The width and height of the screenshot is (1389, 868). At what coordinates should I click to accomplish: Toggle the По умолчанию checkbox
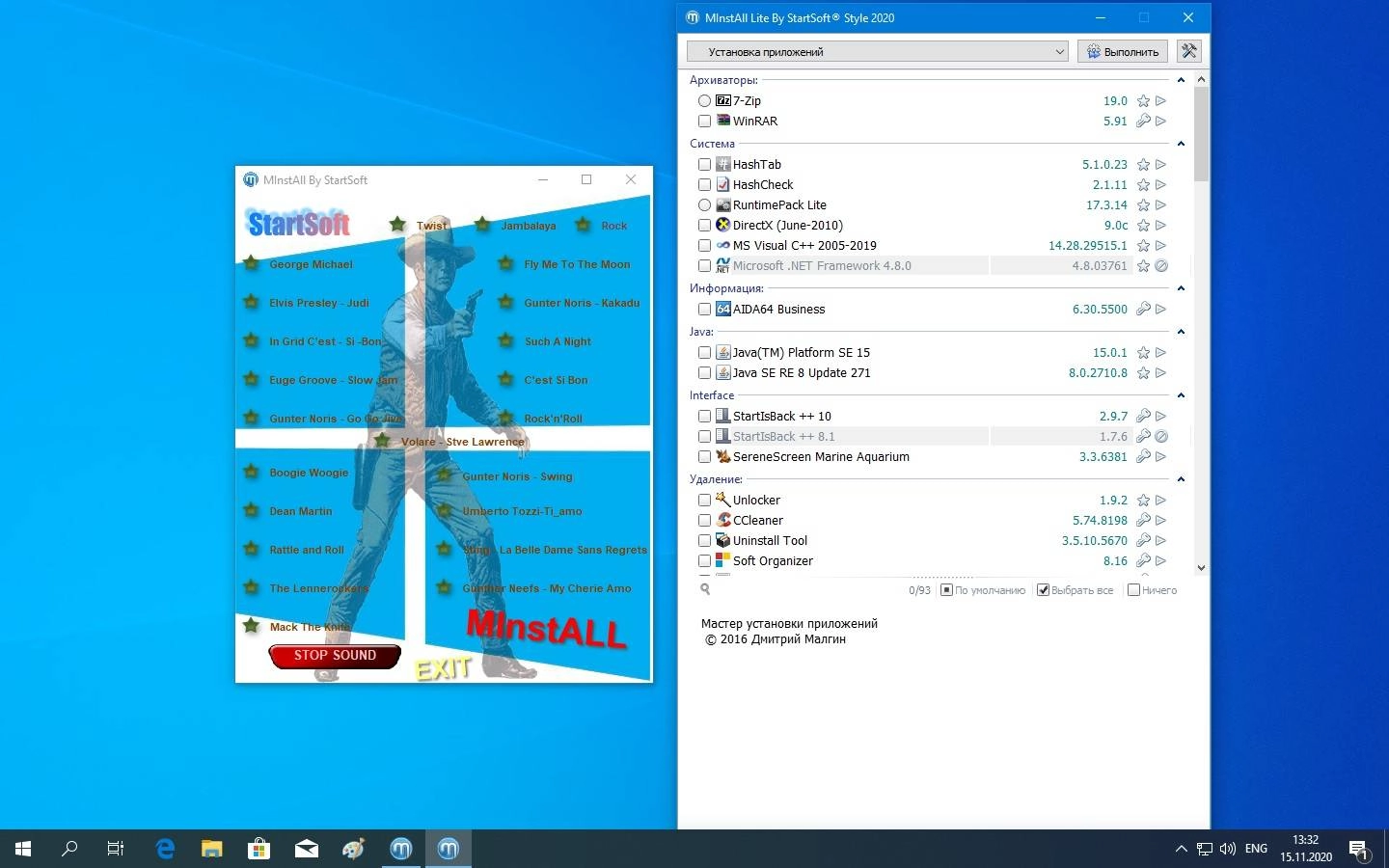click(946, 589)
